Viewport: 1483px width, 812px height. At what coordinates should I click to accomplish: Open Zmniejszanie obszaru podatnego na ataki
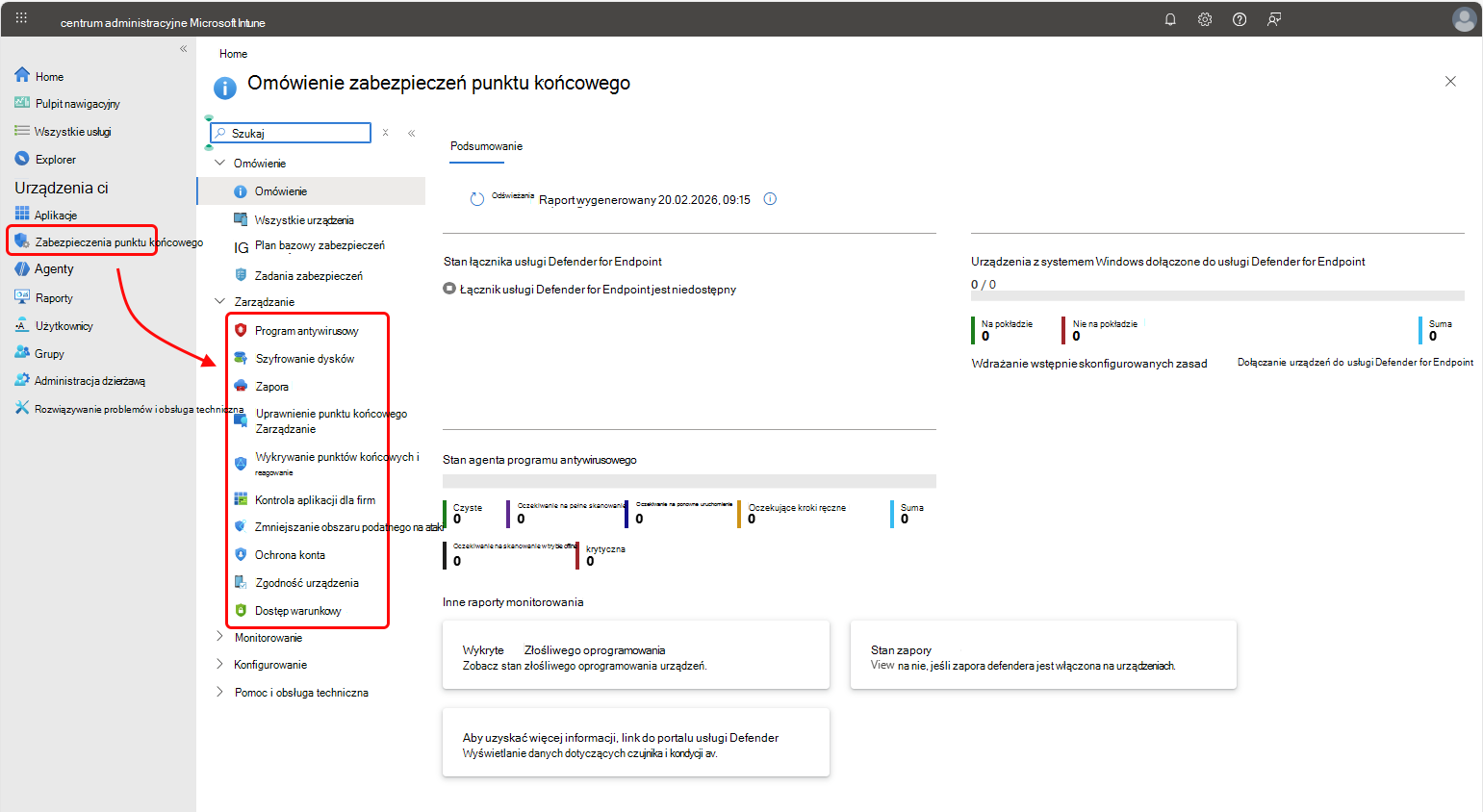point(348,526)
